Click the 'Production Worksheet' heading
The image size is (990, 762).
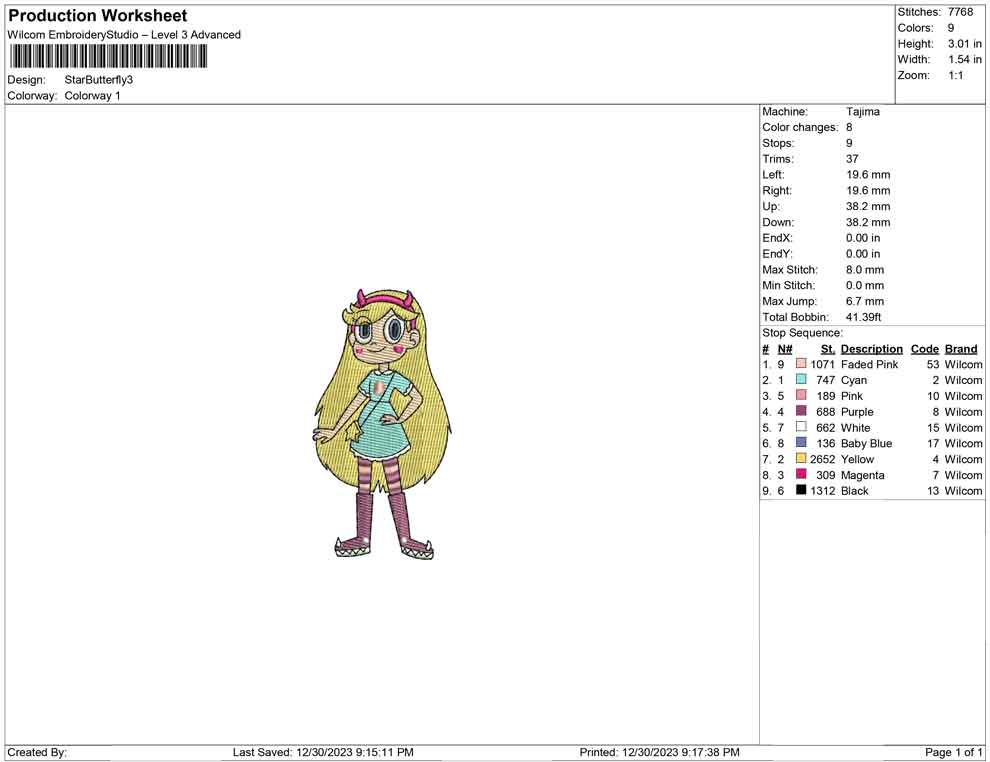[98, 16]
